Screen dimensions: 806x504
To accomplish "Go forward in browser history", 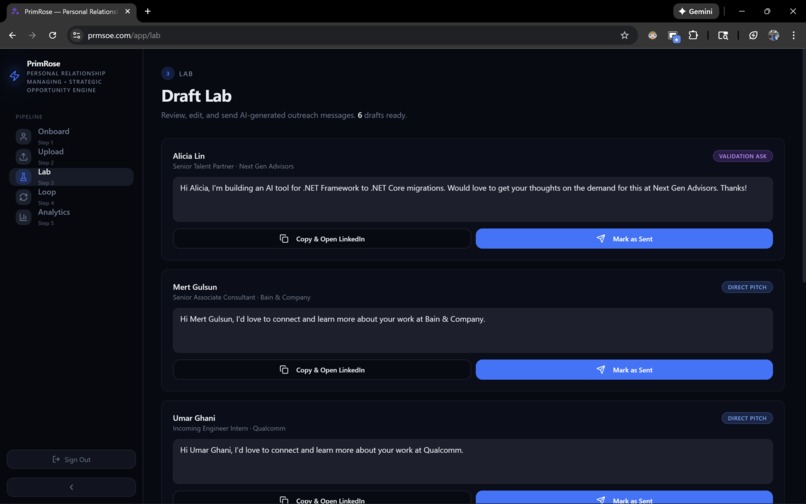I will click(32, 35).
